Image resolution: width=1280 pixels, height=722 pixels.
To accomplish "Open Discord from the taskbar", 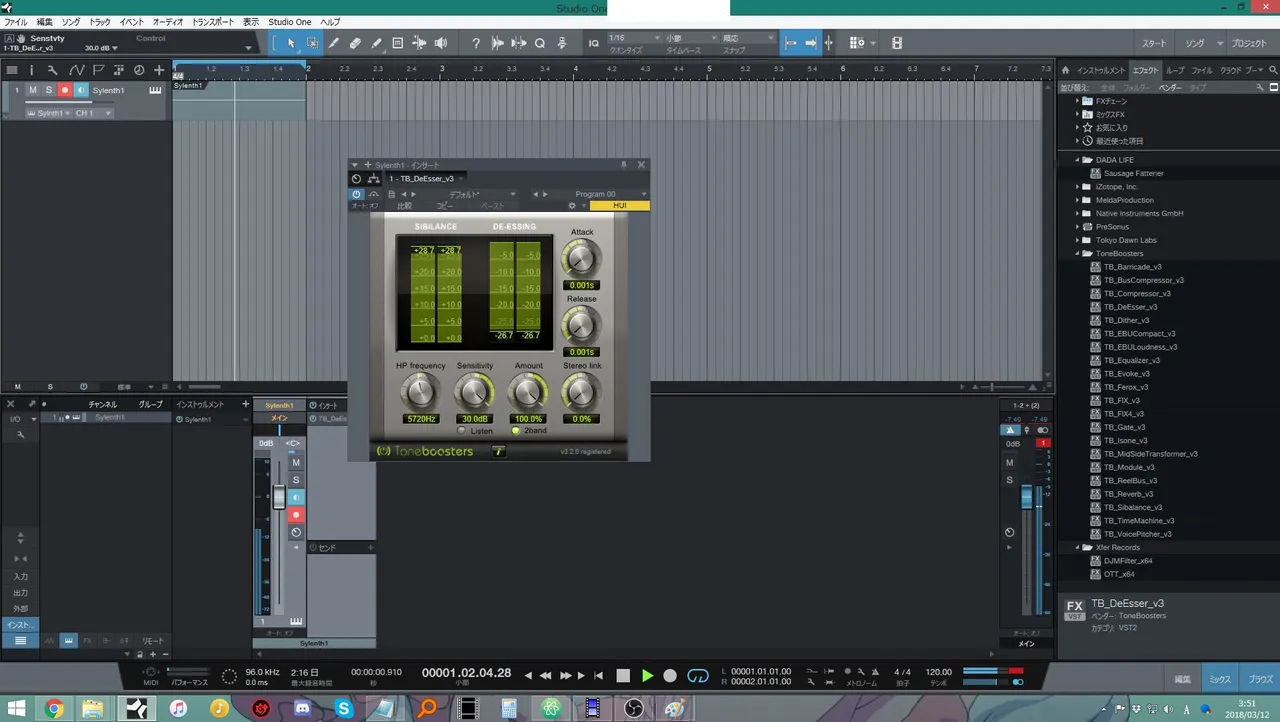I will pyautogui.click(x=303, y=708).
